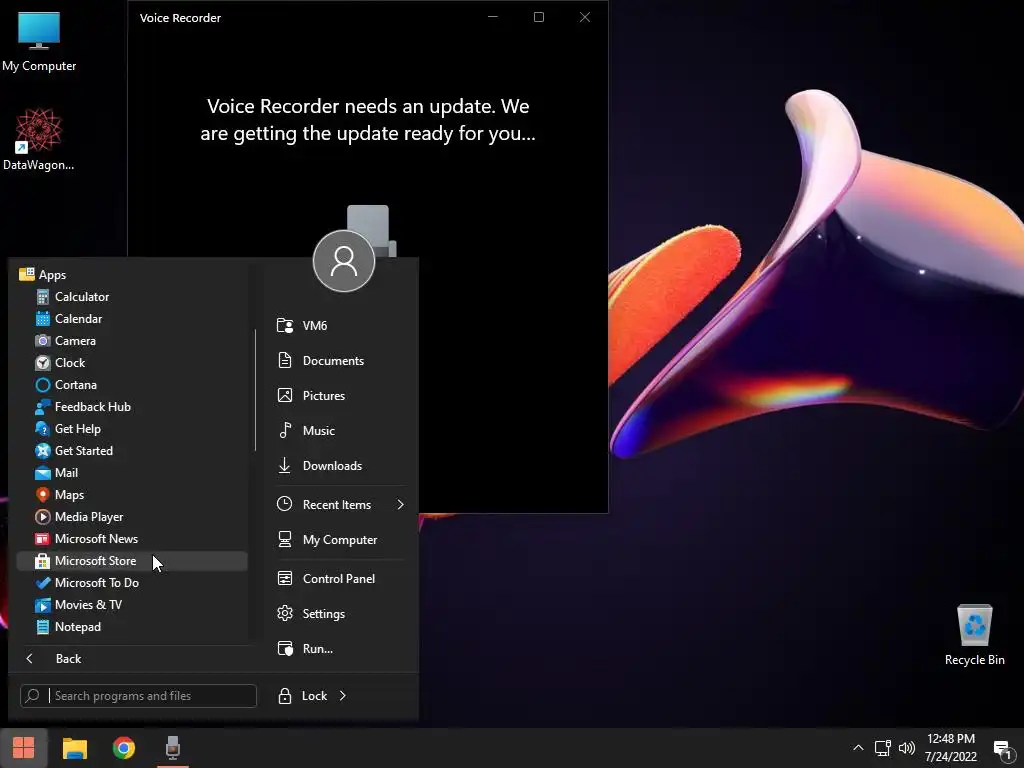Open the clock and date flyout
Image resolution: width=1024 pixels, height=768 pixels.
[951, 748]
